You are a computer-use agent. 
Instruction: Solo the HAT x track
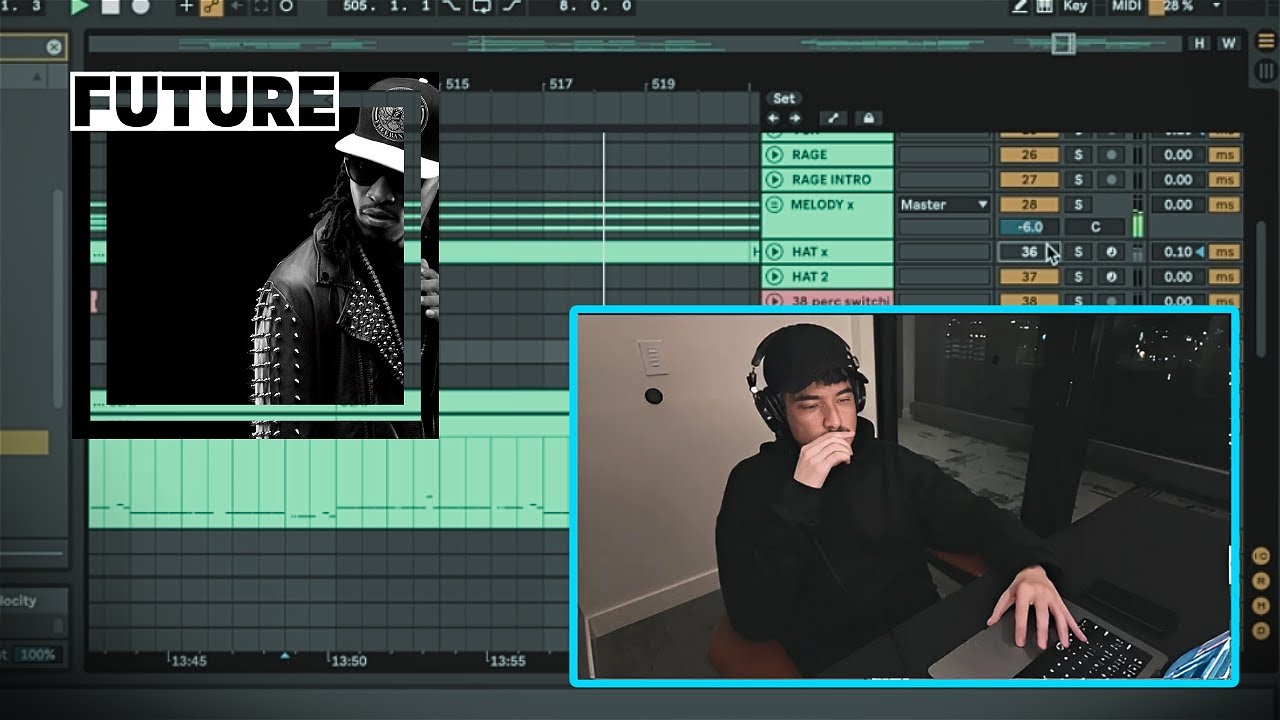tap(1078, 252)
